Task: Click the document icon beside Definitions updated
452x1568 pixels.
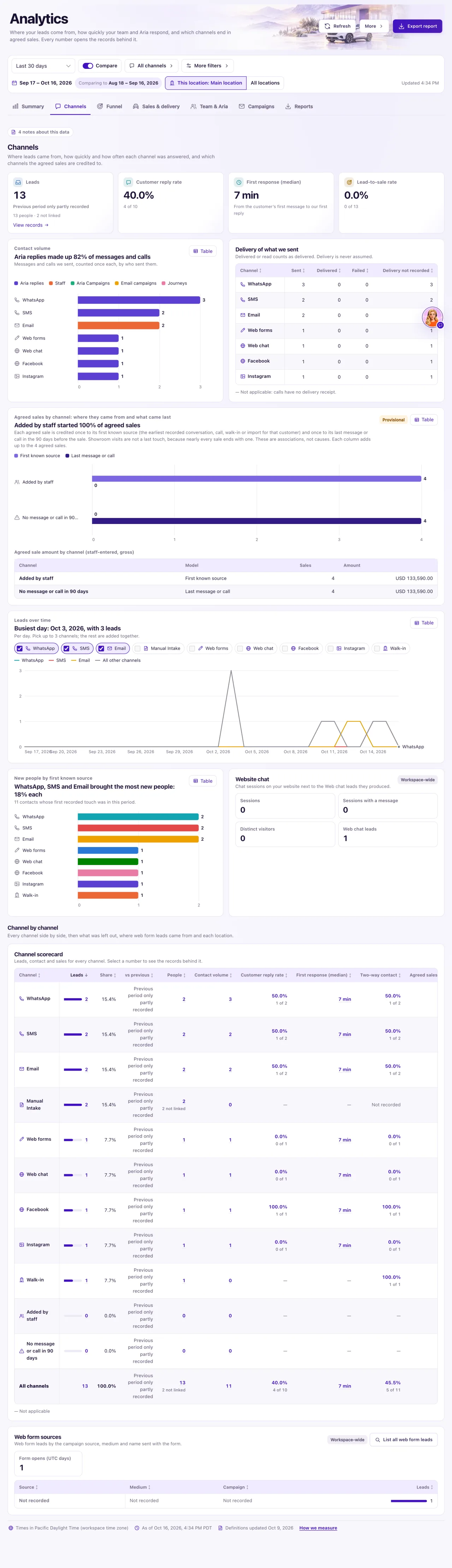Action: [x=220, y=1528]
